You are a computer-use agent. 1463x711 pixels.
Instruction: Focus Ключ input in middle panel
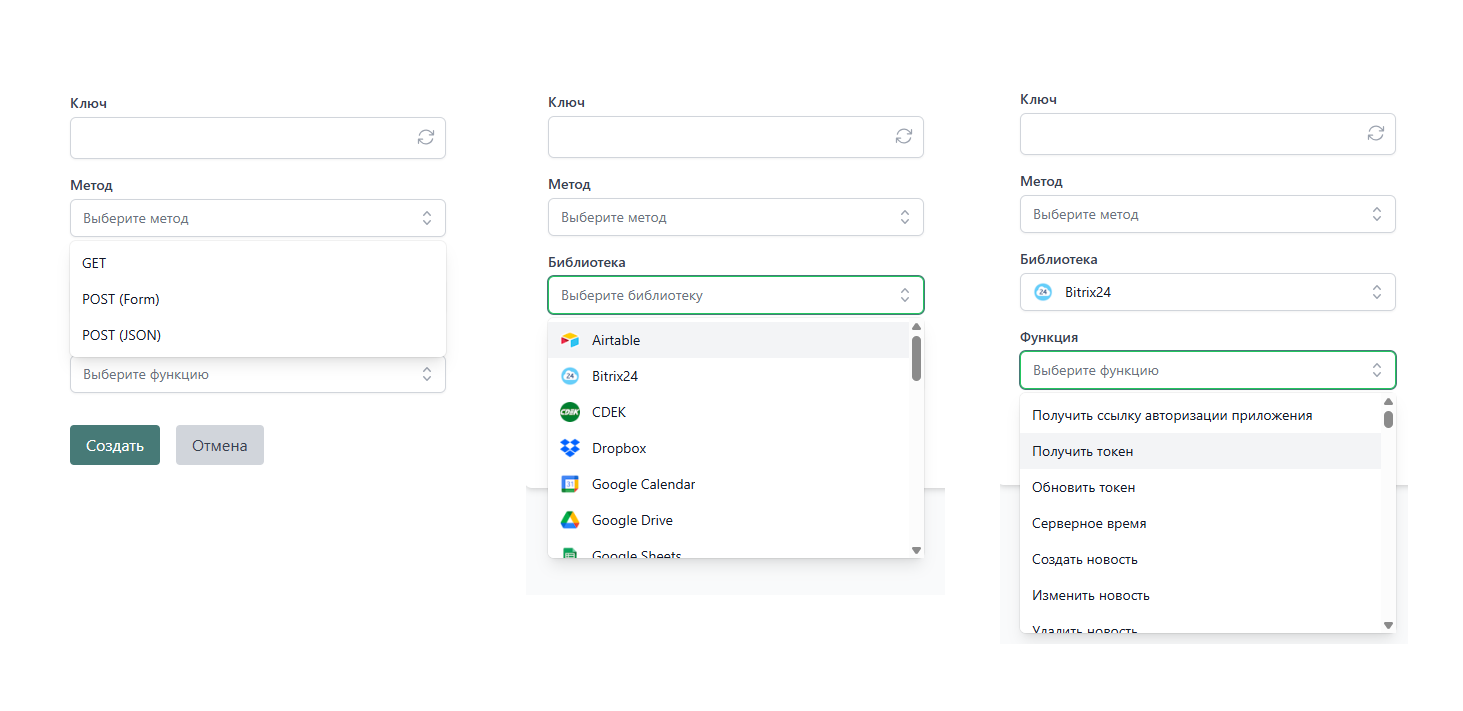click(736, 137)
